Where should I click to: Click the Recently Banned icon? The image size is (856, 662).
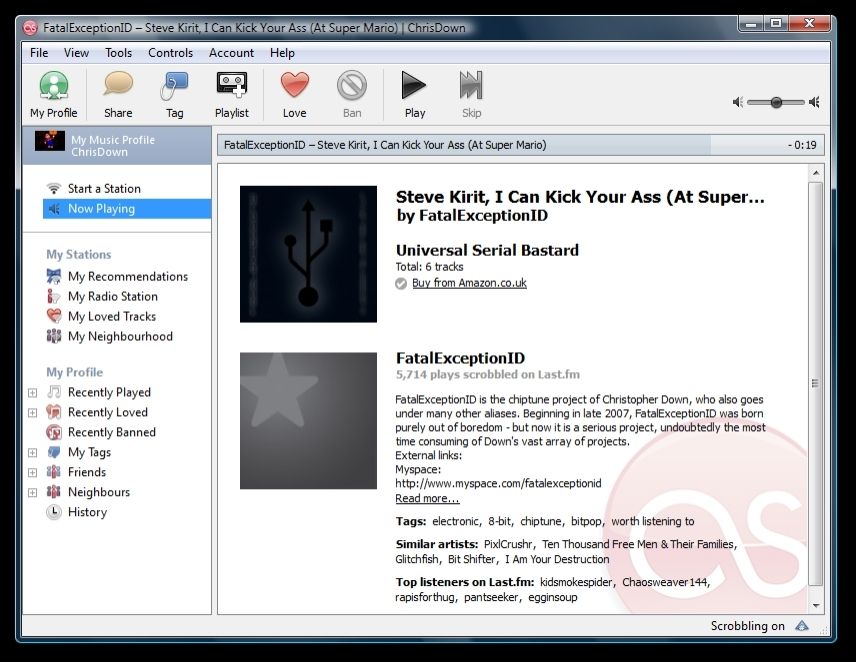point(54,432)
